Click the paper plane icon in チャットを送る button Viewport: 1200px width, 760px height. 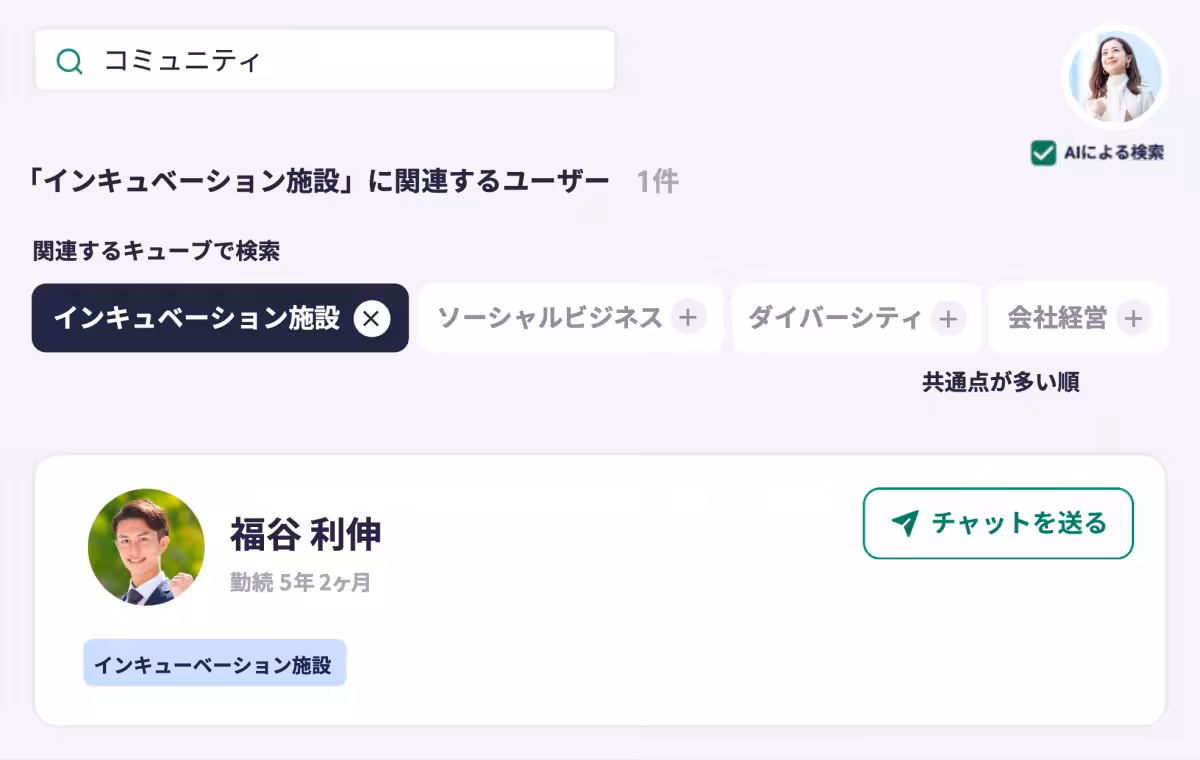[903, 522]
